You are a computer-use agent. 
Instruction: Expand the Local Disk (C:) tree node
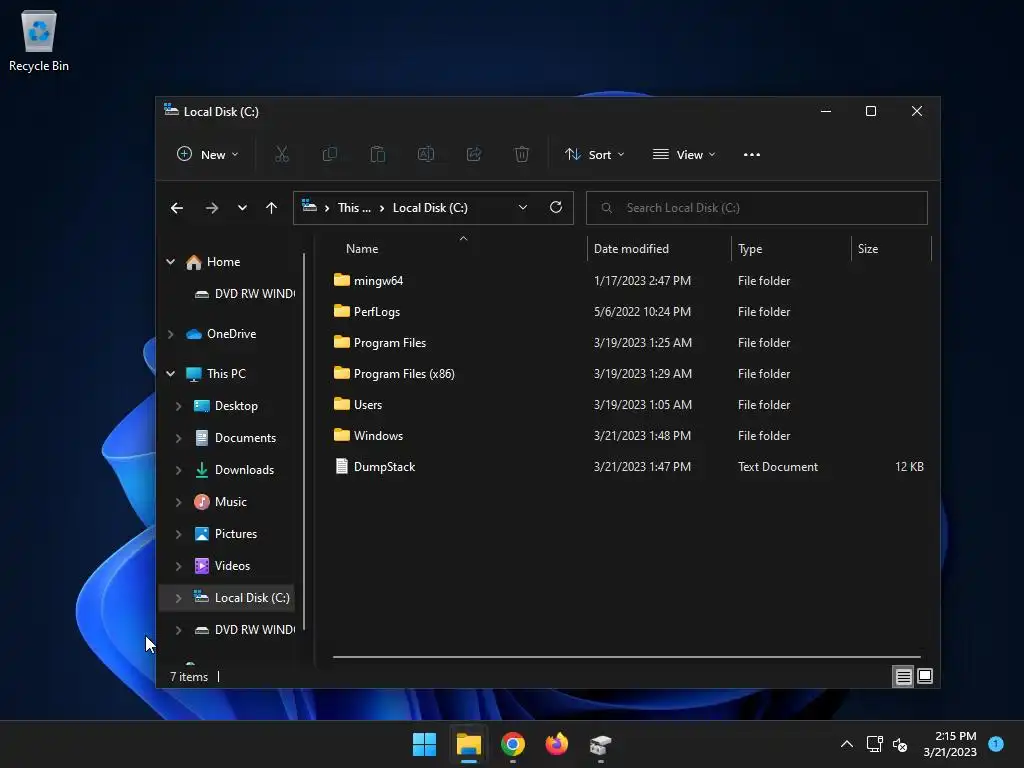pos(178,598)
